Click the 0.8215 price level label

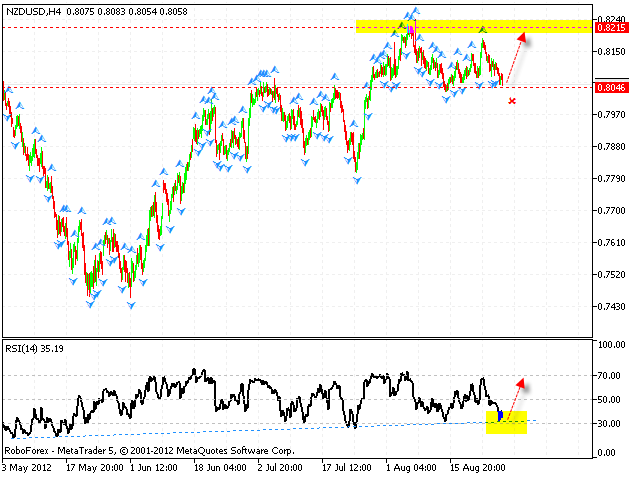tap(609, 27)
